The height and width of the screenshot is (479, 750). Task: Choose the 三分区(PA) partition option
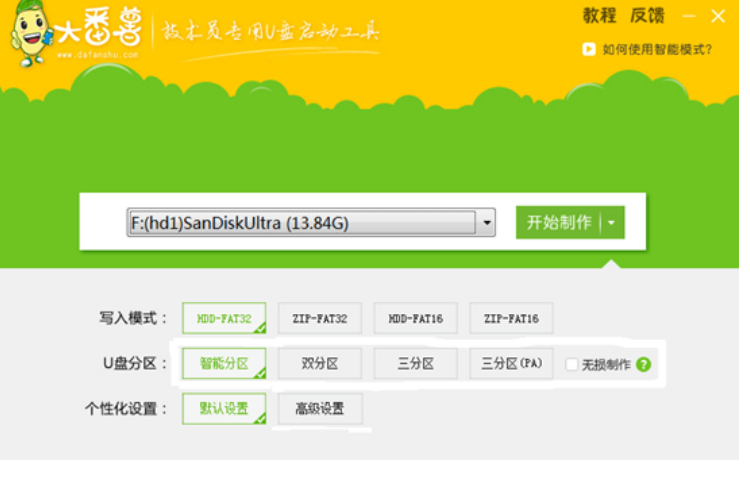tap(511, 363)
